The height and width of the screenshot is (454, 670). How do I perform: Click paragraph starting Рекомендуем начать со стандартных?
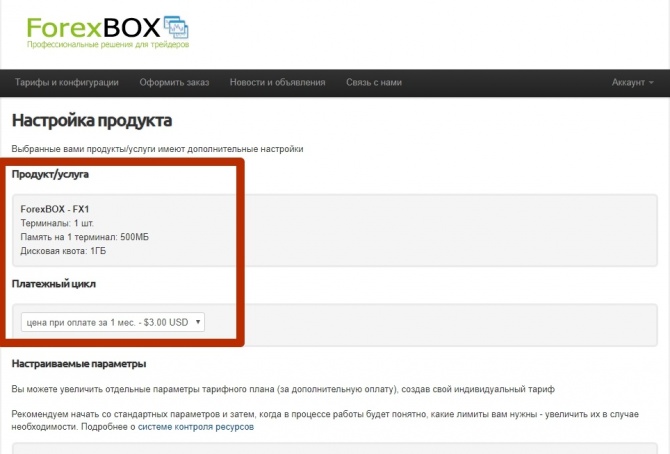point(325,420)
